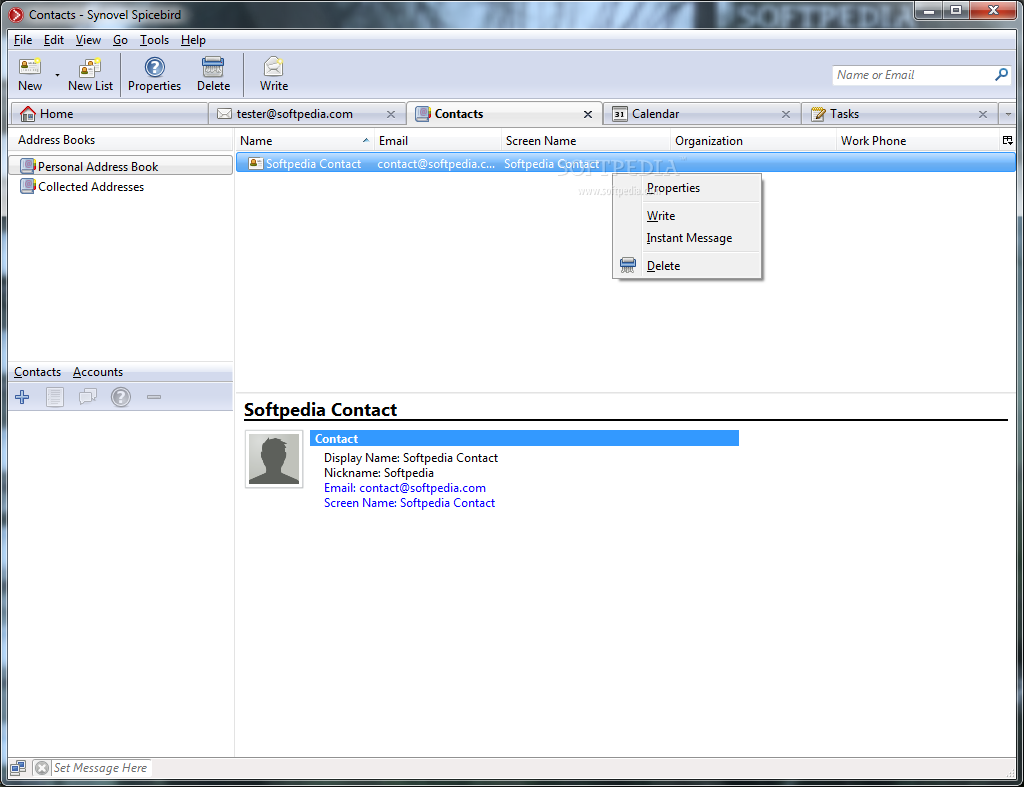This screenshot has width=1024, height=787.
Task: Click the chat bubbles icon
Action: click(x=88, y=396)
